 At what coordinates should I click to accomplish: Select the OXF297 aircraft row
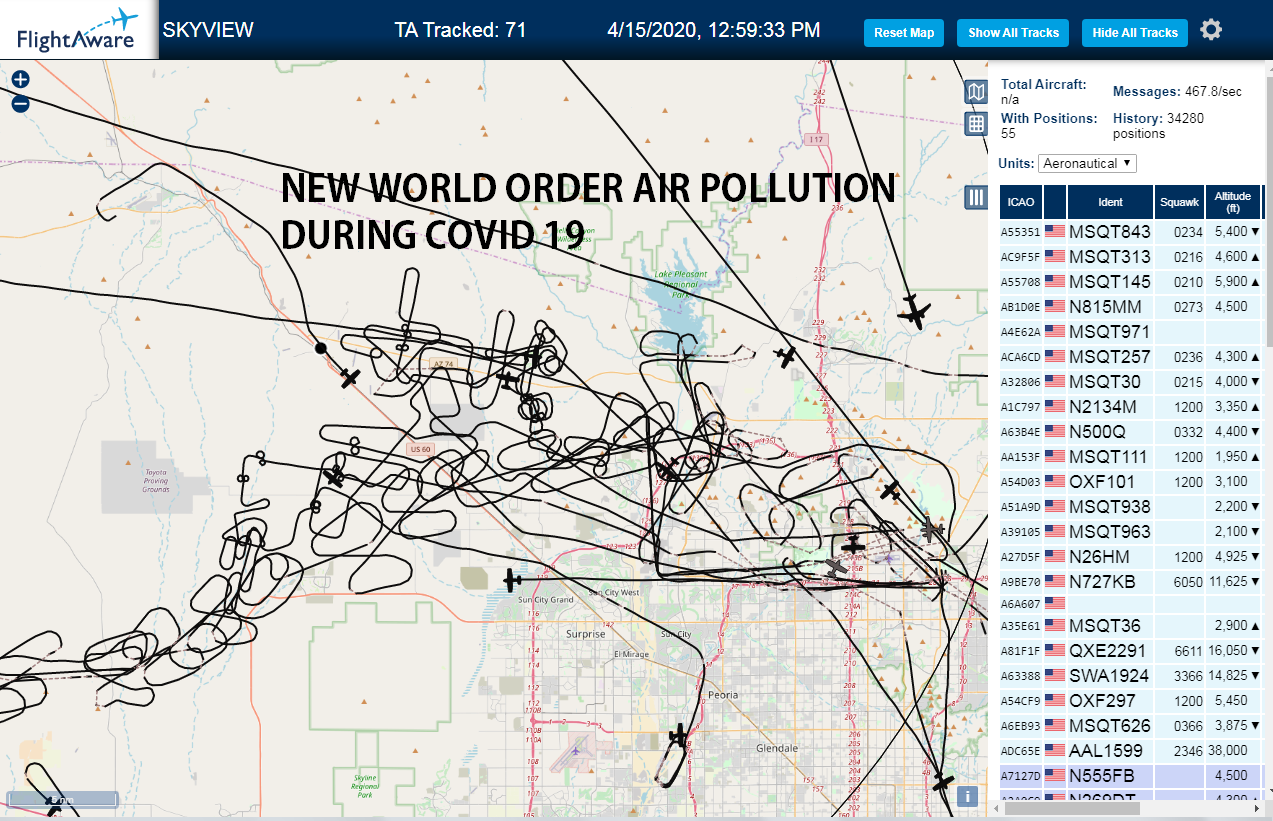pos(1130,701)
